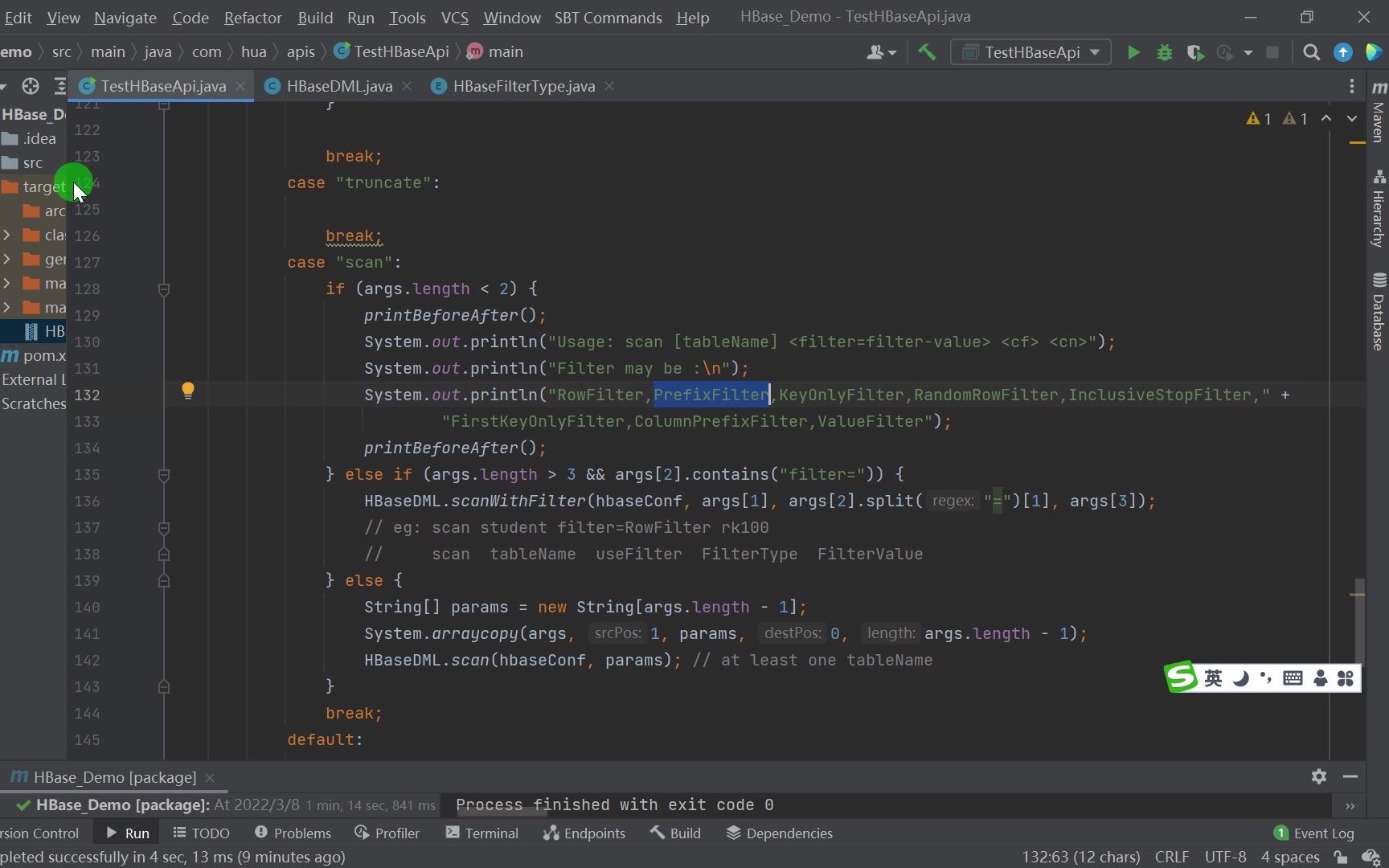The image size is (1389, 868).
Task: Close the TestHBaseApi.java tab
Action: pos(240,86)
